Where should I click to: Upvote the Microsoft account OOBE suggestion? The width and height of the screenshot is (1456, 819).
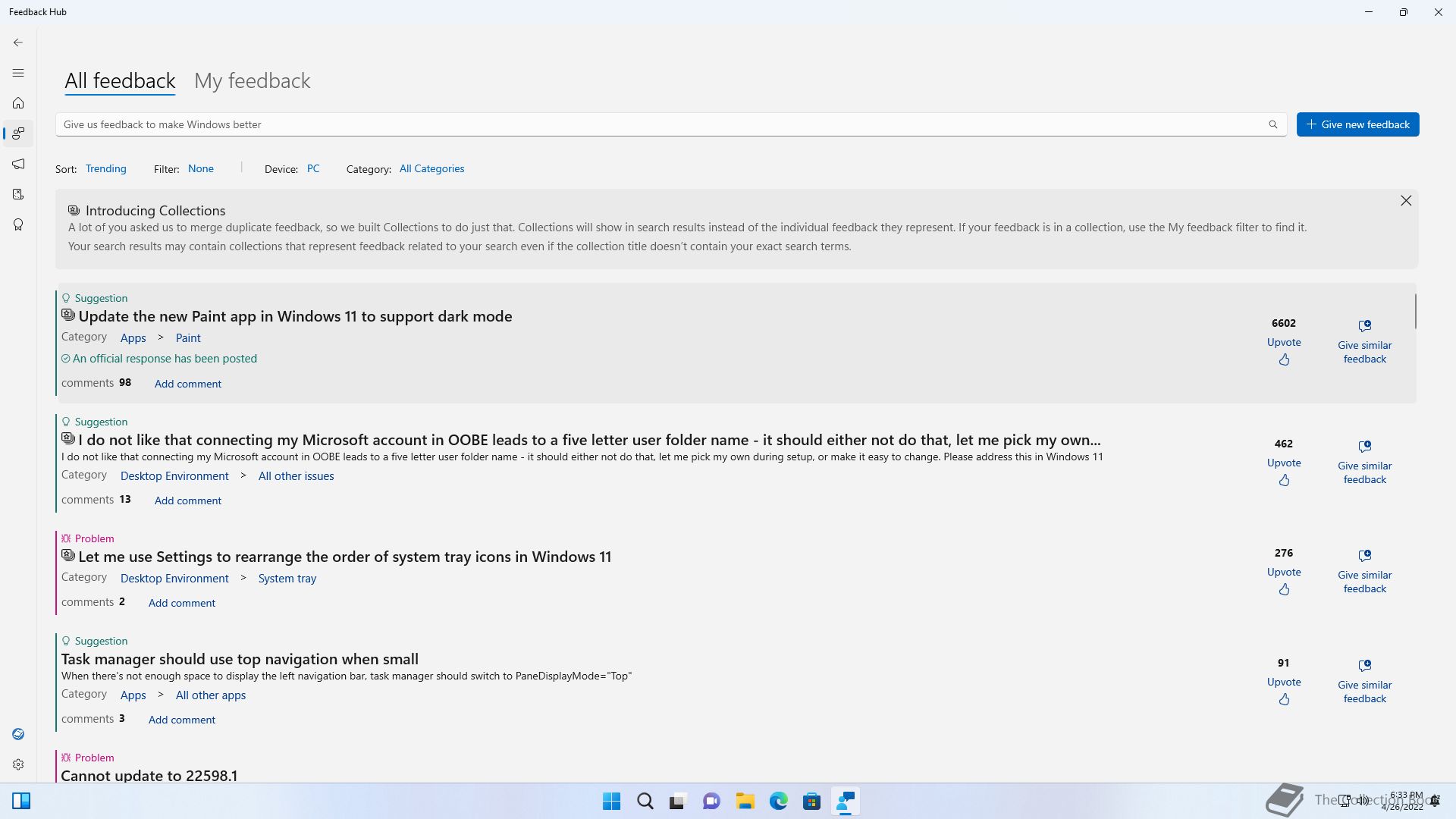pyautogui.click(x=1284, y=472)
